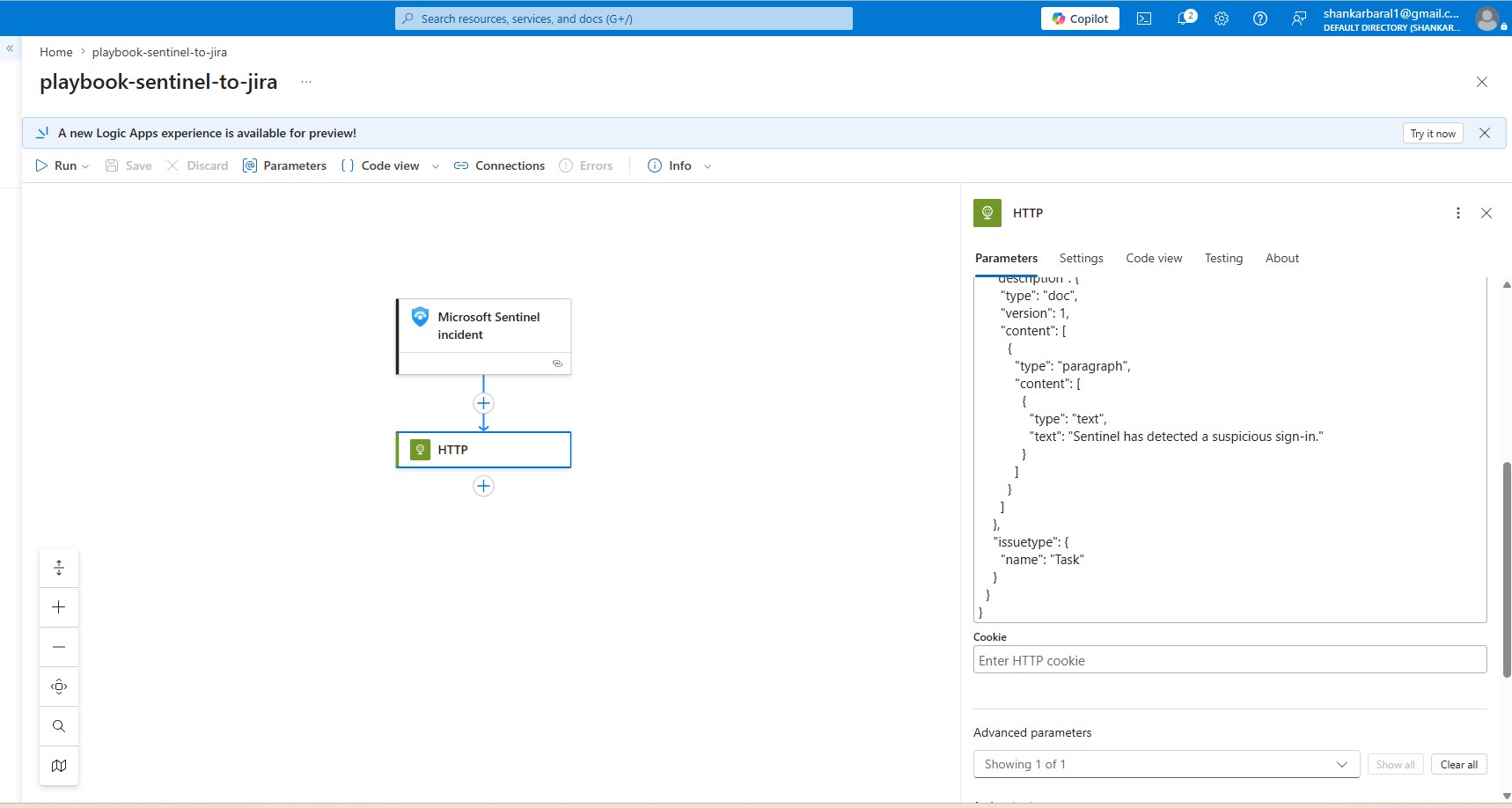Select the HTTP action node
The height and width of the screenshot is (808, 1512).
484,450
